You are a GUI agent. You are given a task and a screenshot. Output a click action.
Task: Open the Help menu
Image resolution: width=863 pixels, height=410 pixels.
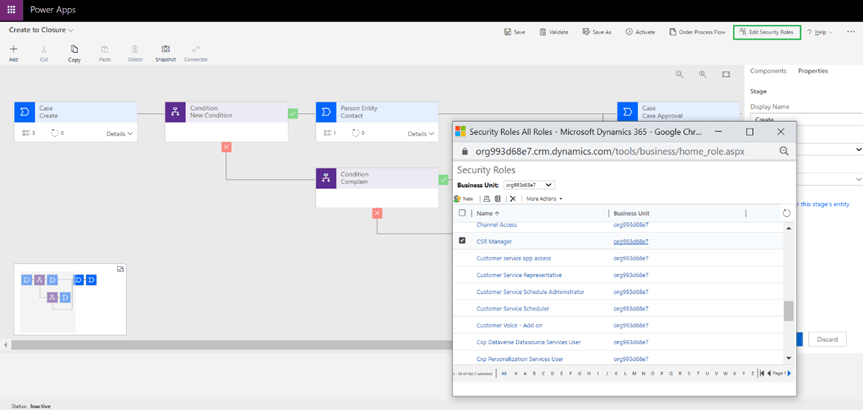820,32
